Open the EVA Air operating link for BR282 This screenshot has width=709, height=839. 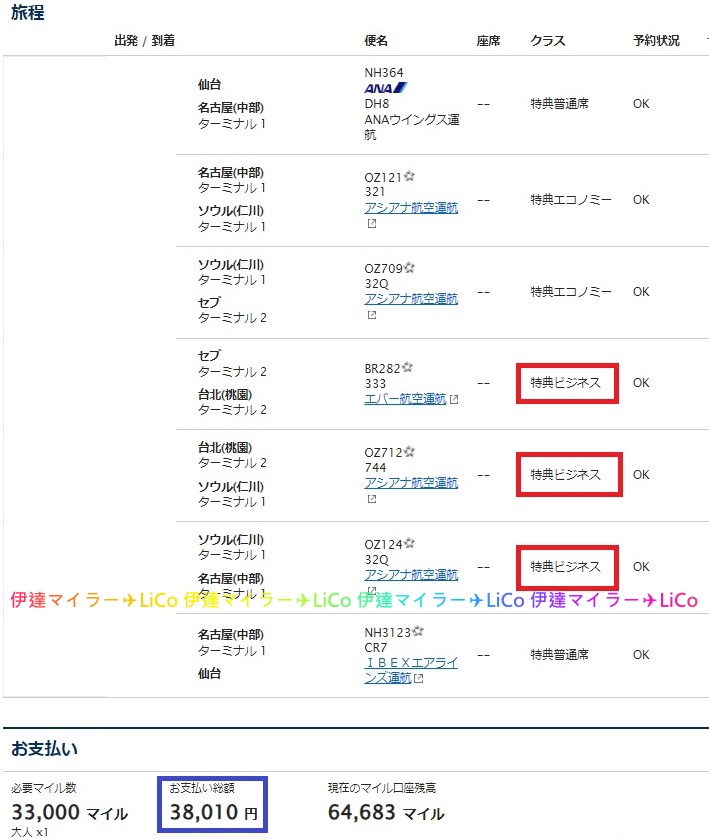405,399
